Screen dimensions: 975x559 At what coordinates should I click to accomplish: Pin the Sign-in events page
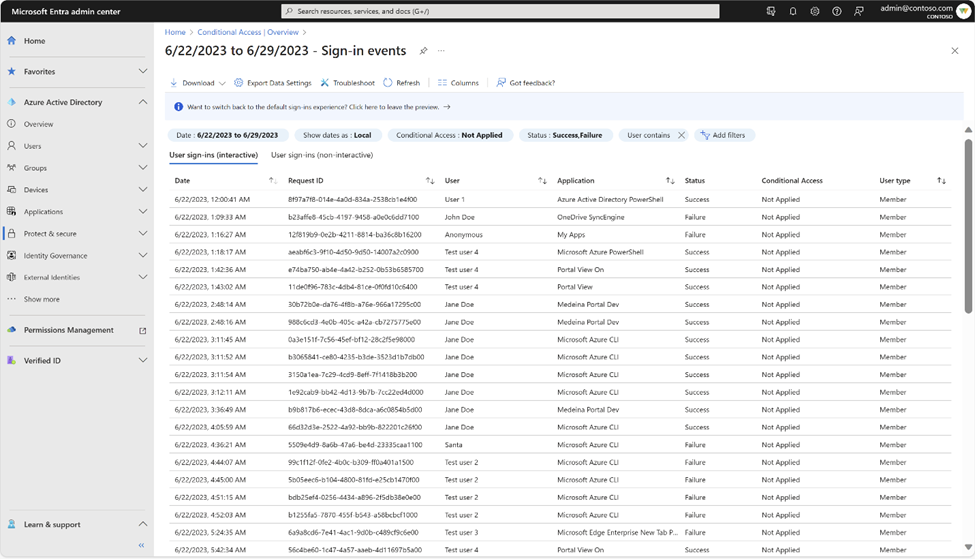click(x=423, y=51)
